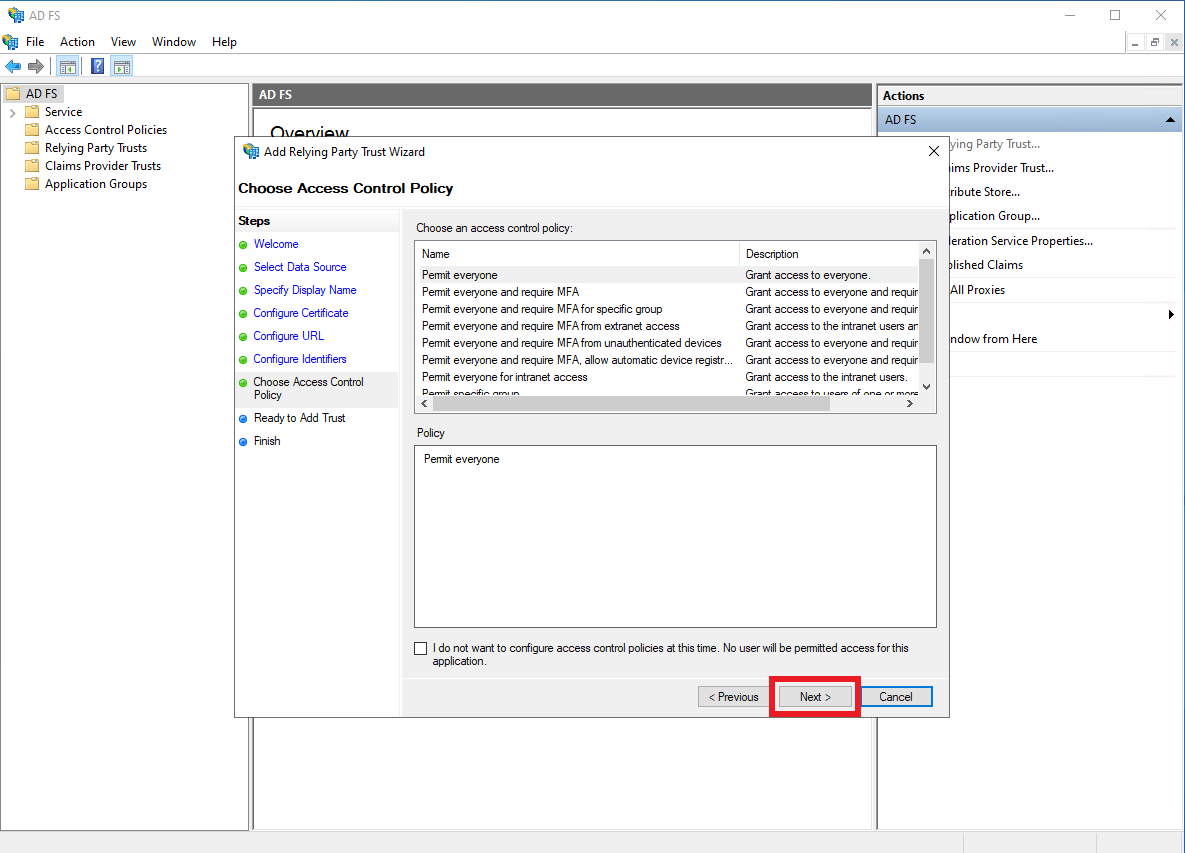Cancel the Add Relying Party Trust Wizard
The image size is (1185, 853).
895,696
